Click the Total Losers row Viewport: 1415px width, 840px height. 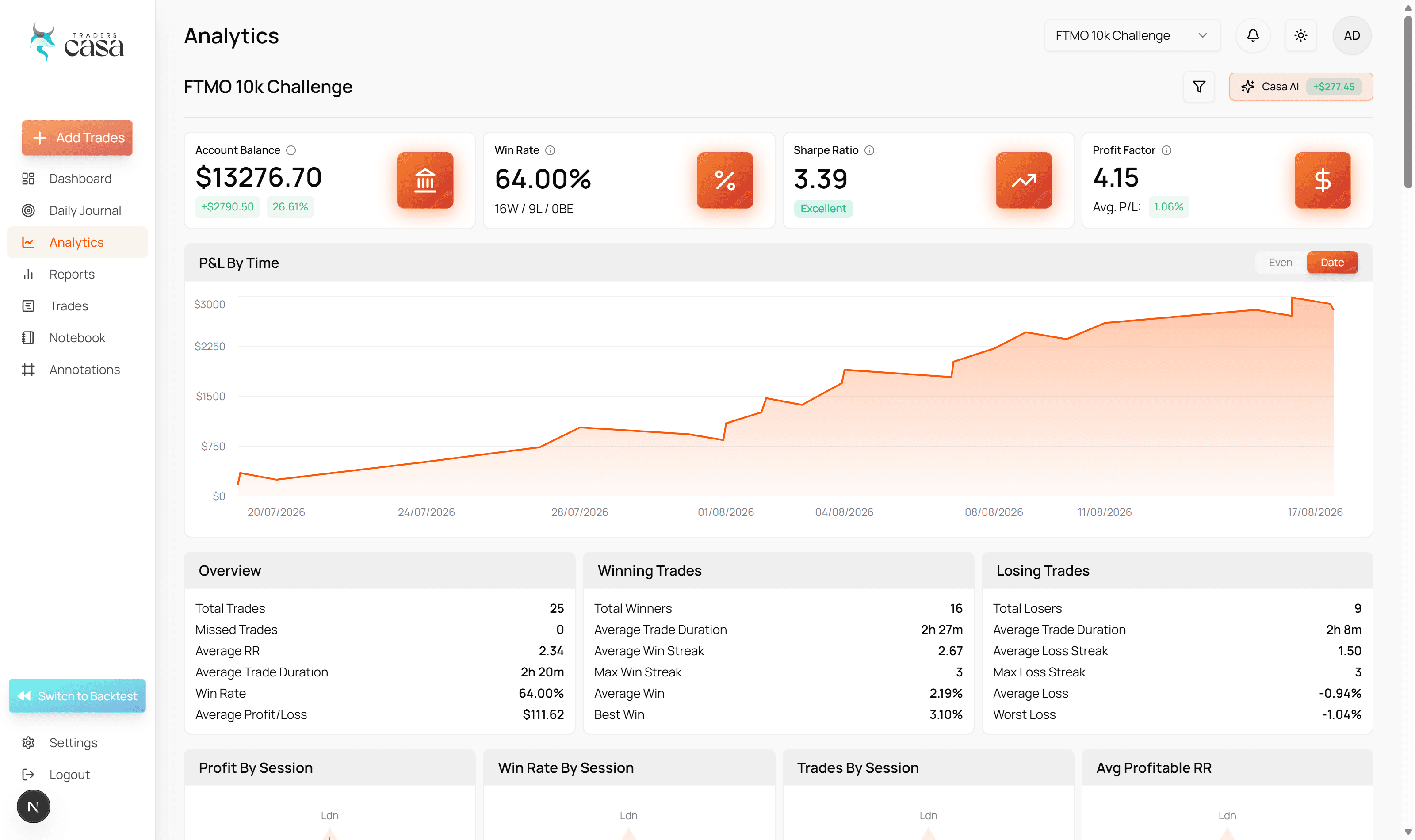(1177, 608)
